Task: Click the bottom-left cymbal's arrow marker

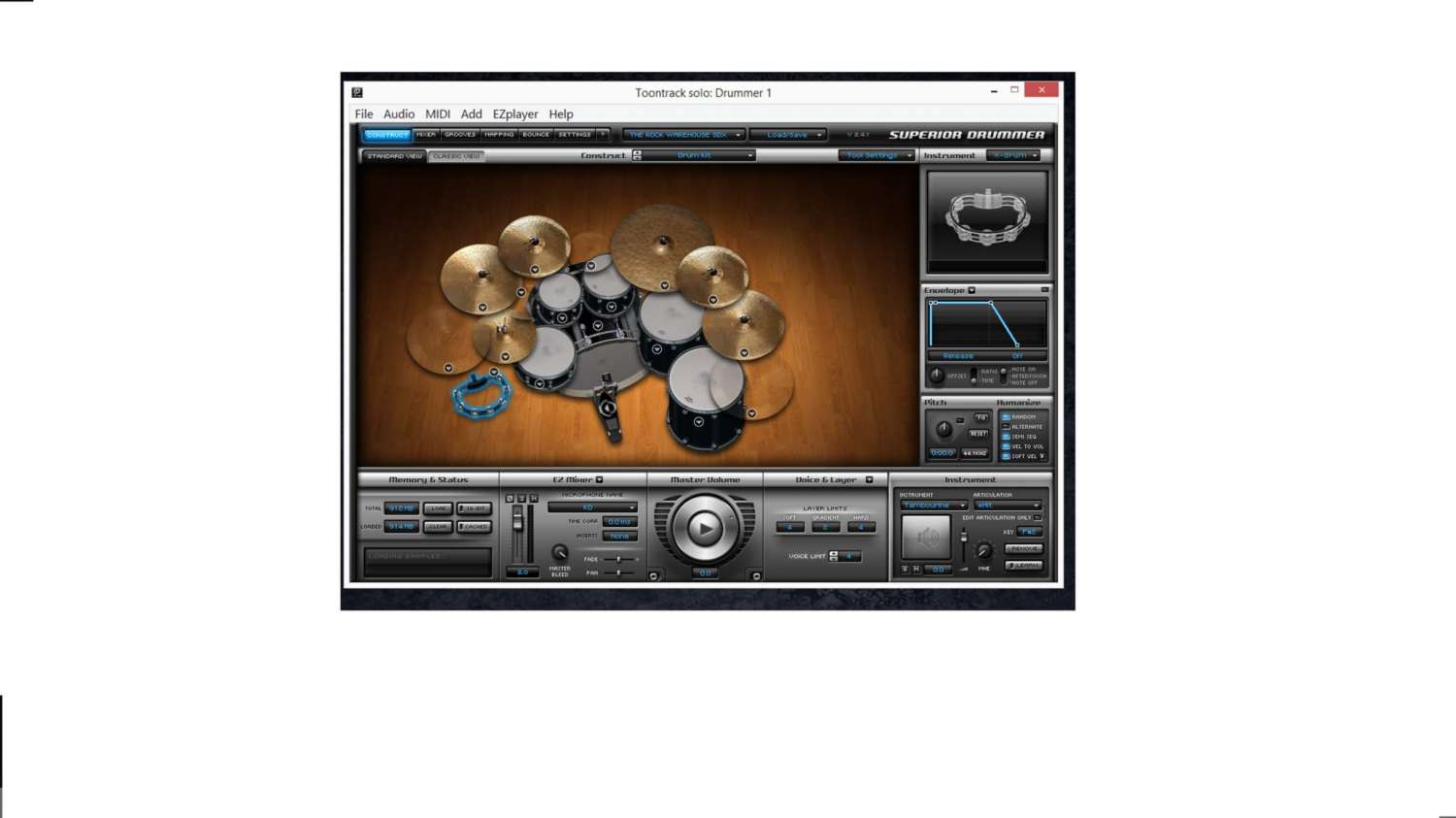Action: (448, 368)
